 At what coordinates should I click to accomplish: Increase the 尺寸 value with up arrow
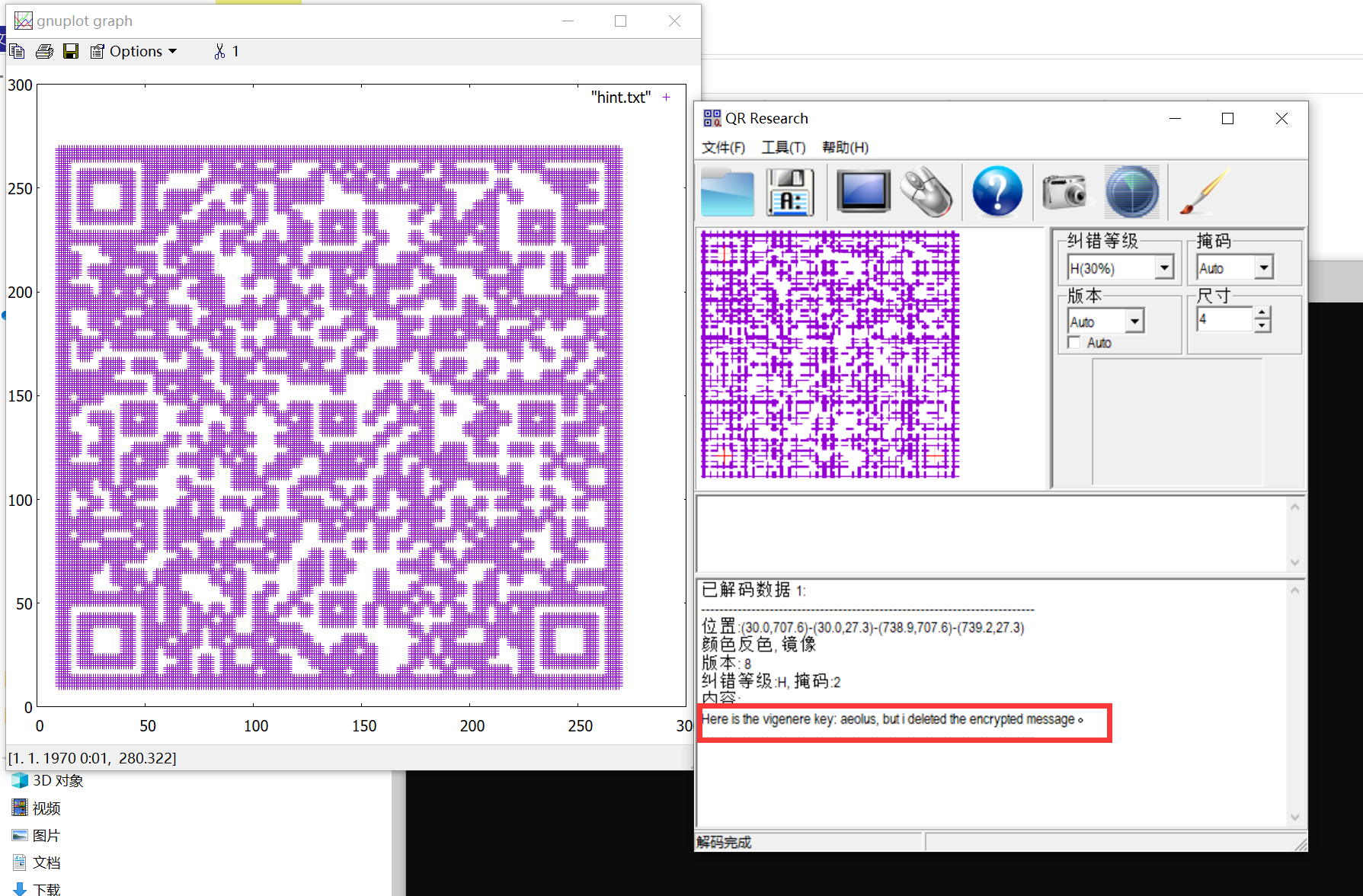tap(1262, 313)
